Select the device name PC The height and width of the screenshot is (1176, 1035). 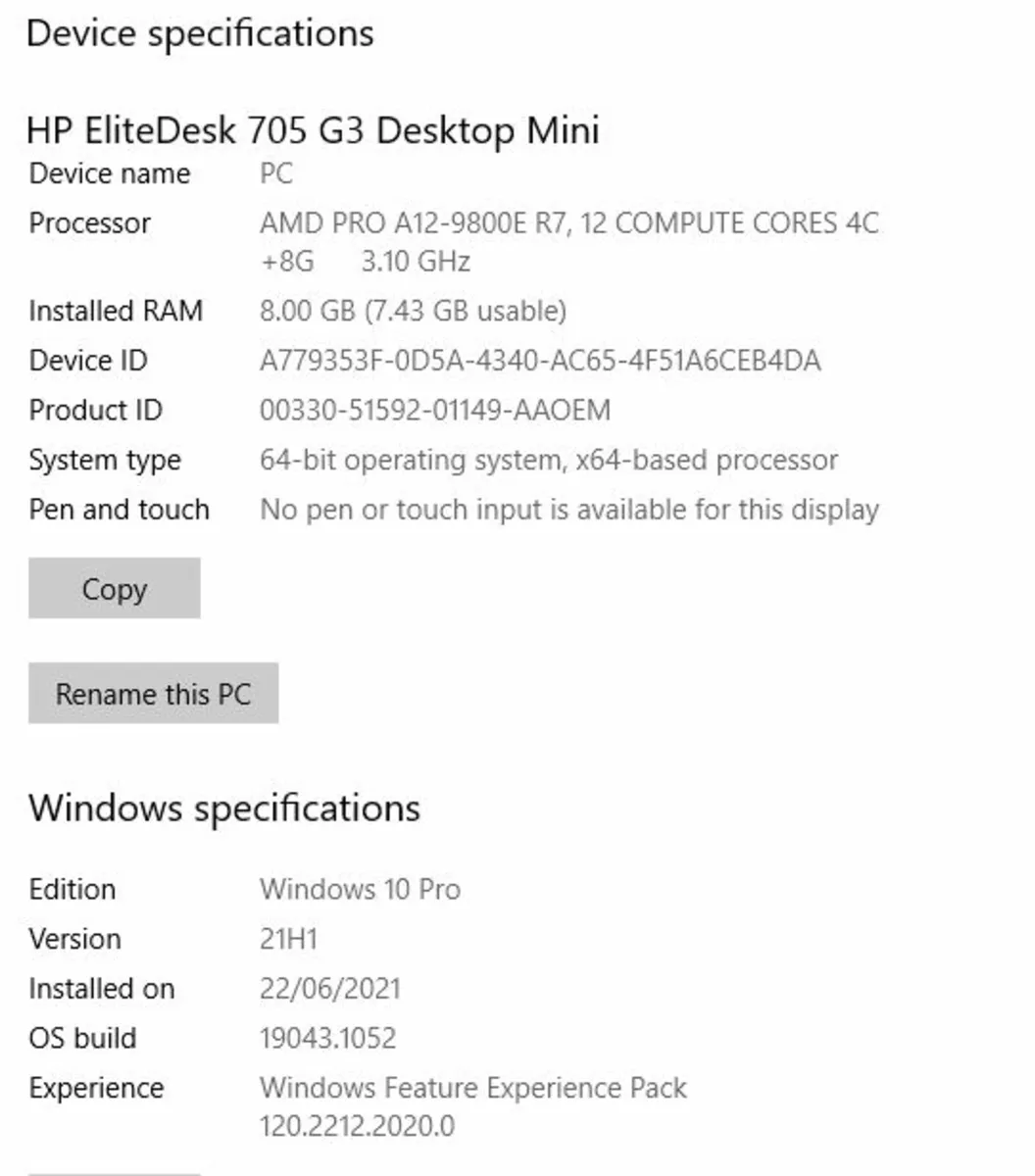point(276,174)
